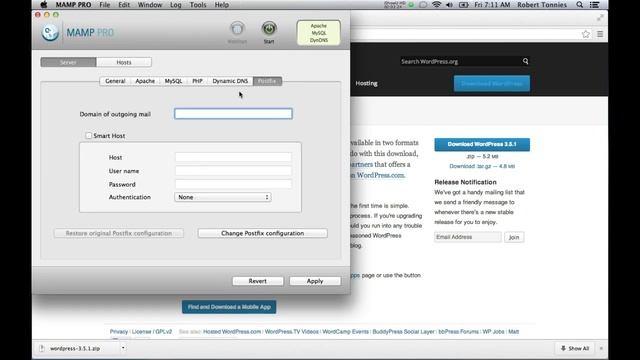Click WordPress.org search magnifier icon
640x360 pixels.
coord(525,61)
